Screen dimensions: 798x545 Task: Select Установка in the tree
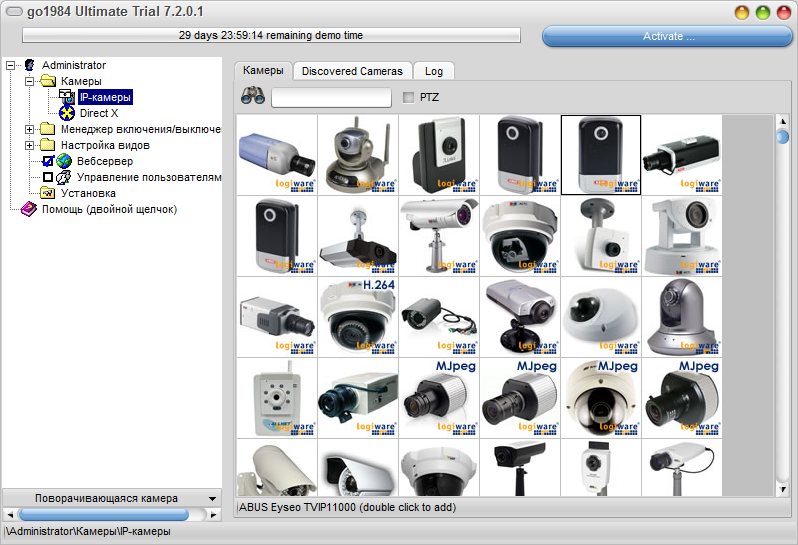tap(88, 193)
